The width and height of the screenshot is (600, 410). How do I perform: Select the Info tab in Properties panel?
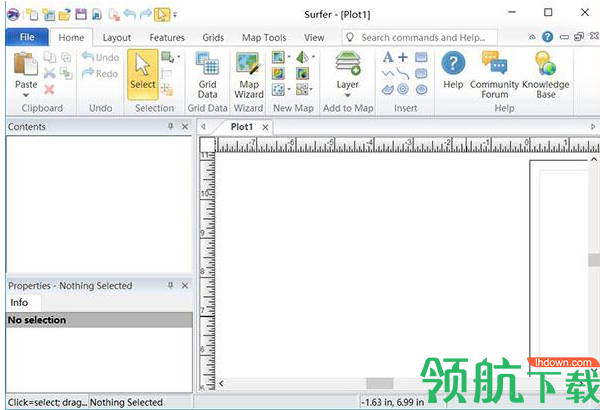(x=19, y=302)
